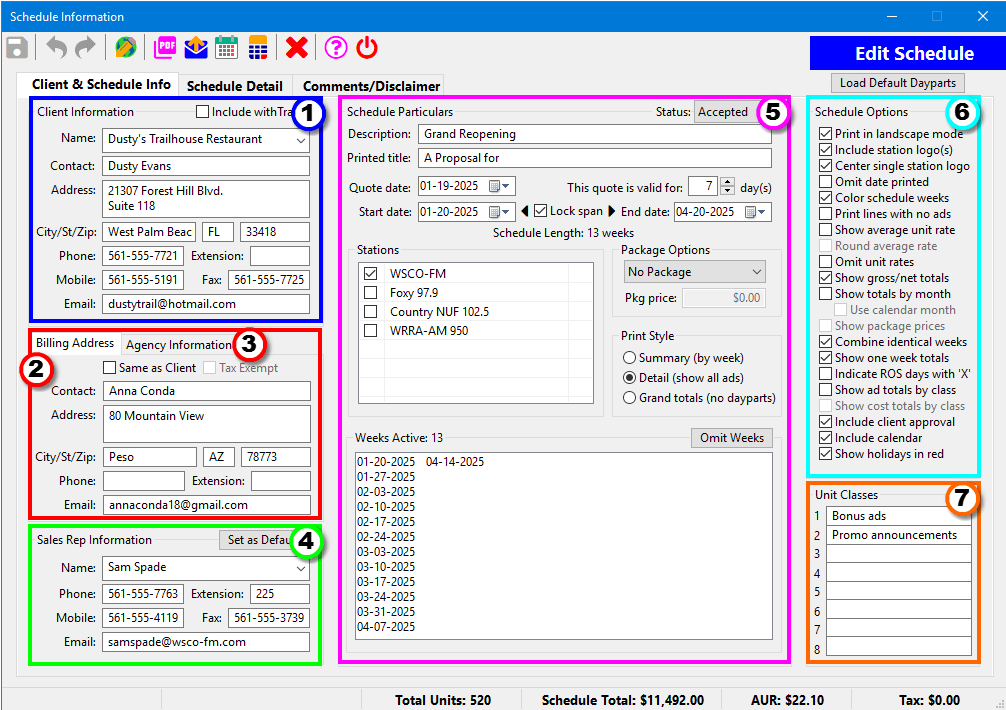The image size is (1006, 710).
Task: Click the Accepted status button
Action: 727,112
